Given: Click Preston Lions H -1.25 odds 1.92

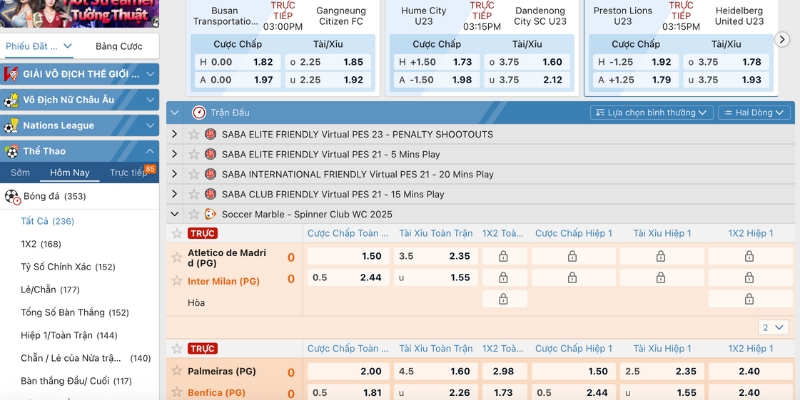Looking at the screenshot, I should pos(636,62).
